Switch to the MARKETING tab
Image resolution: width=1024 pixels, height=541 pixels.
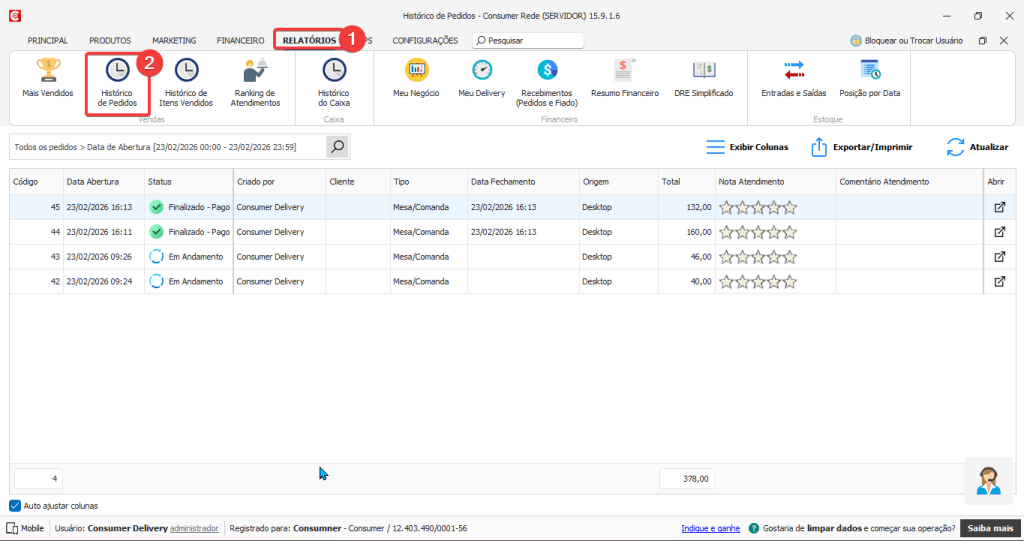(174, 41)
